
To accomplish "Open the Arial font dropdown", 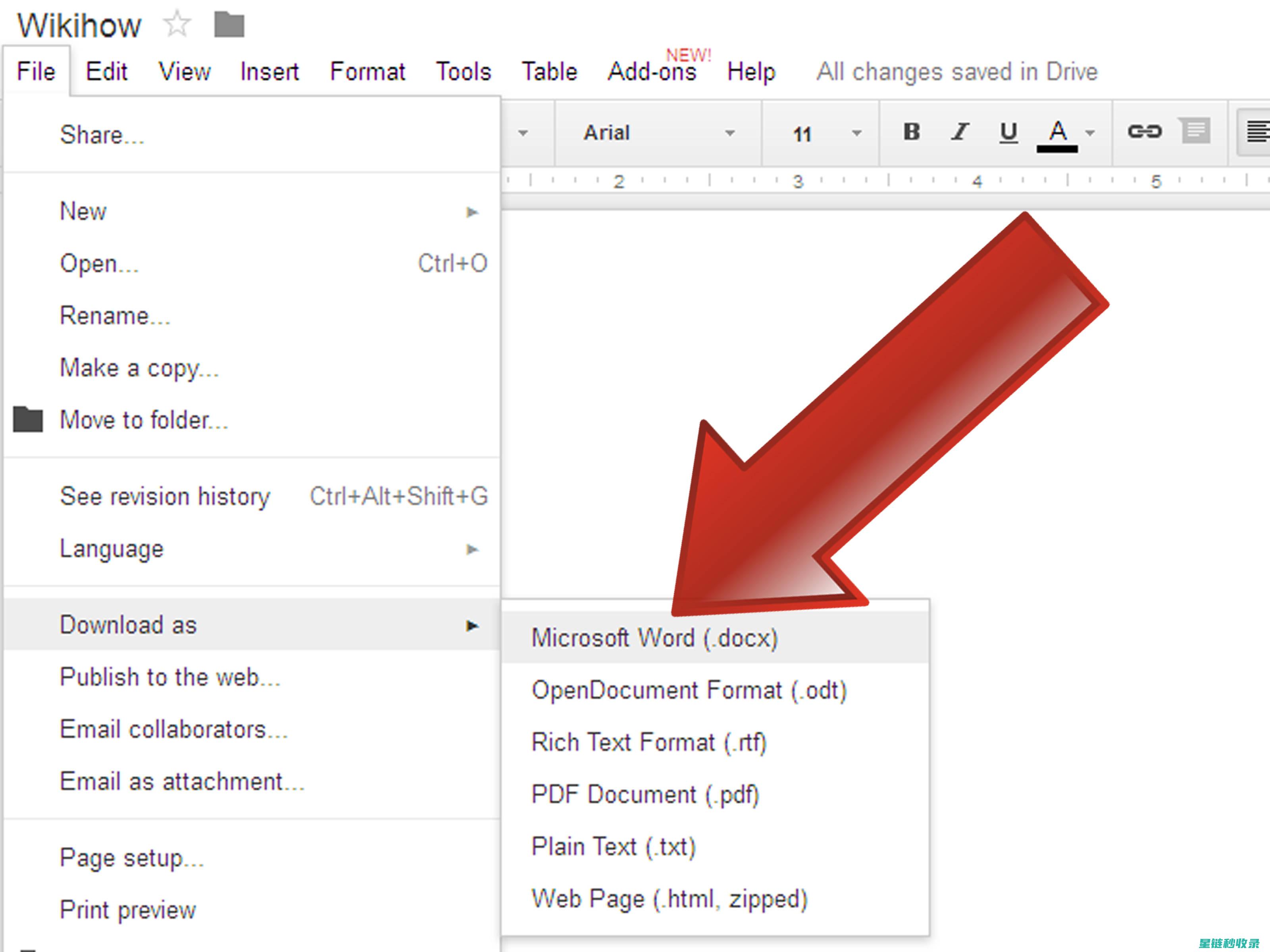I will (658, 133).
